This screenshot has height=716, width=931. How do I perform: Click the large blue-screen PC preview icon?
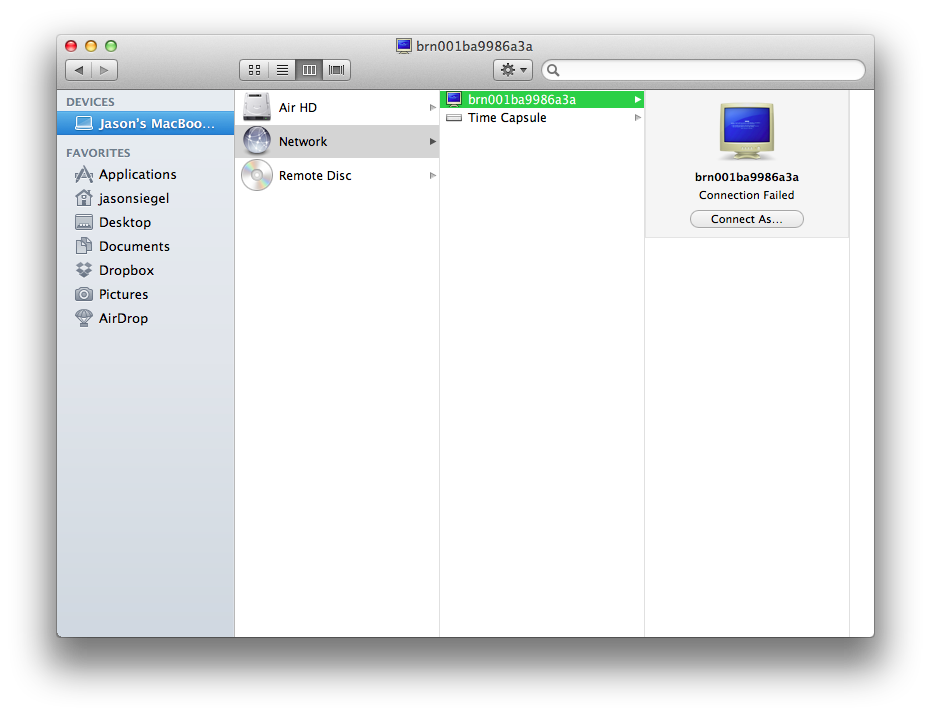pos(746,132)
